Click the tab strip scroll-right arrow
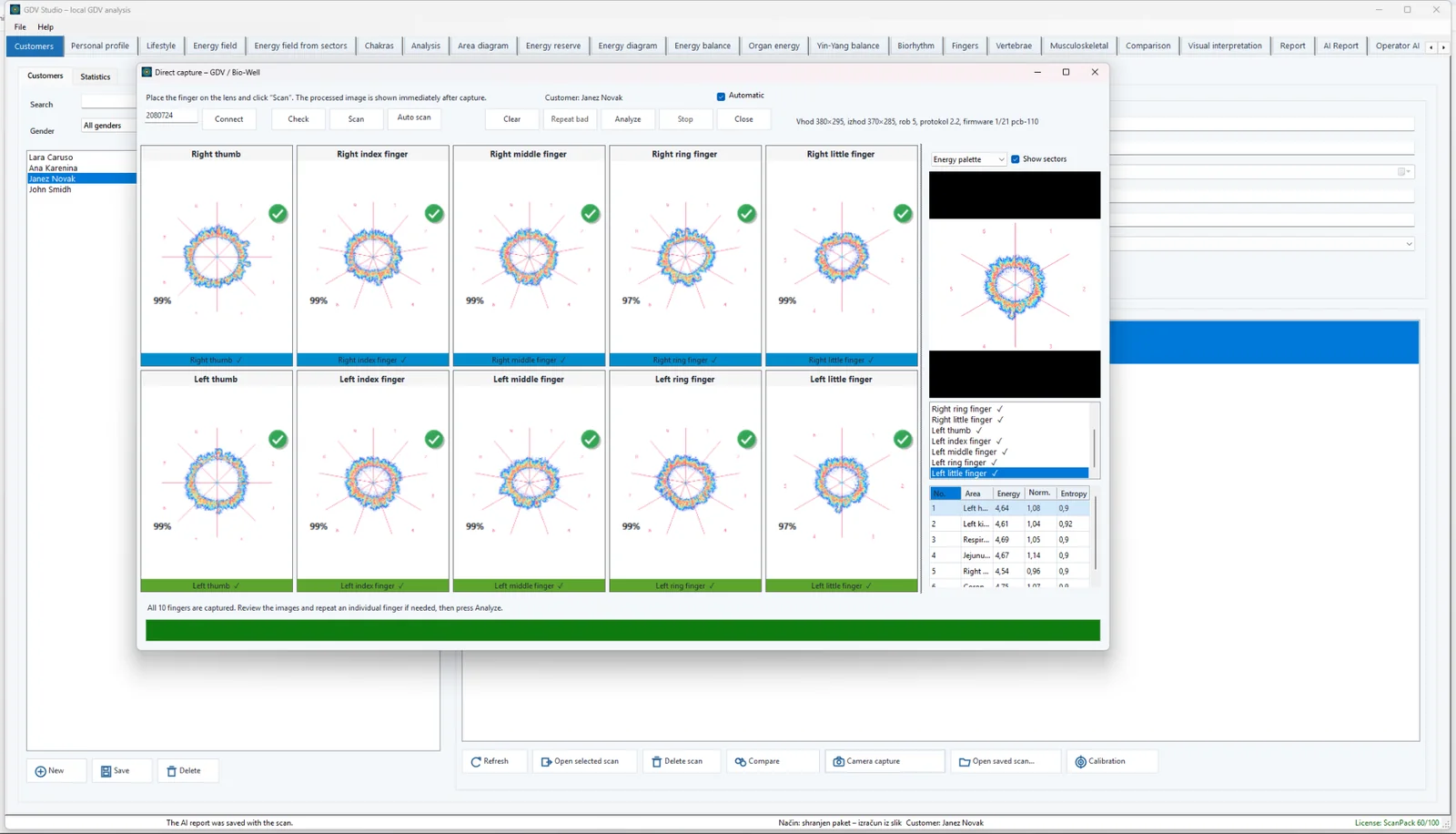 tap(1442, 46)
